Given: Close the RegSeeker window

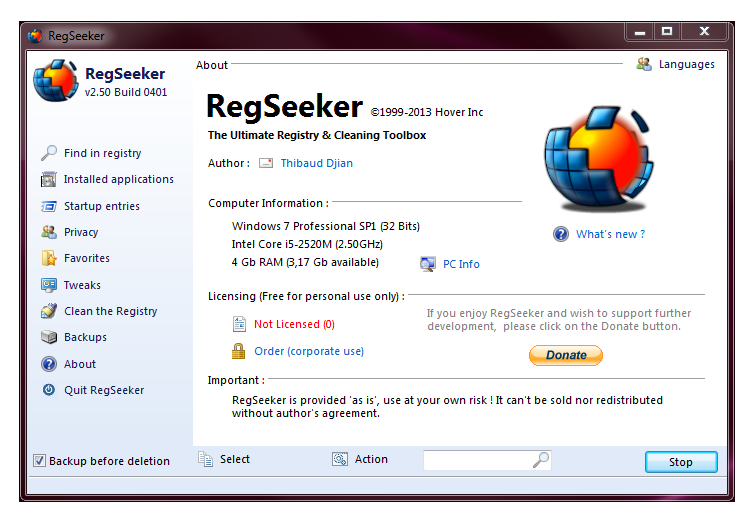Looking at the screenshot, I should click(704, 32).
